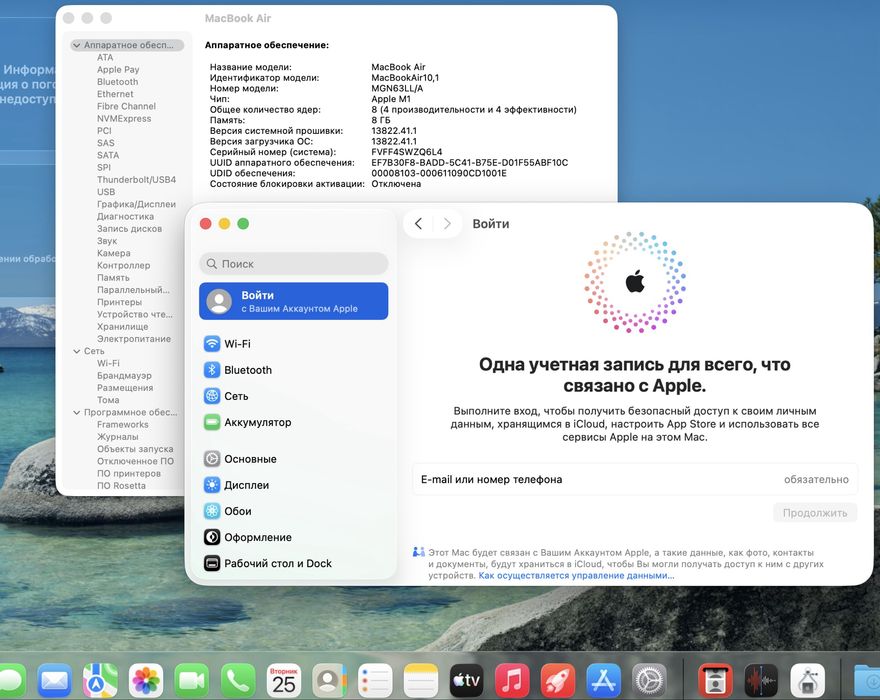Launch Apple TV from the Dock

pyautogui.click(x=466, y=680)
